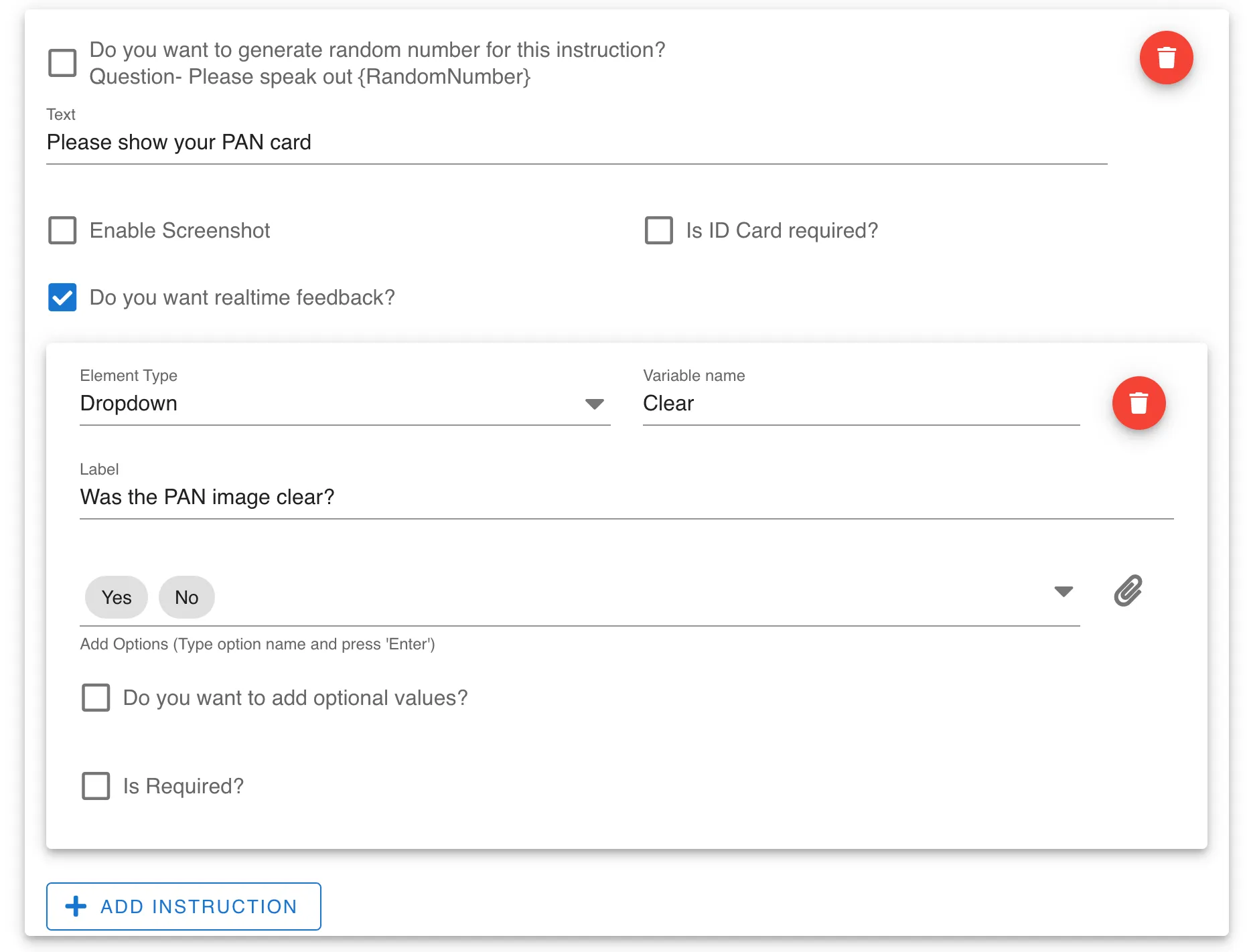Focus the Variable name field
The width and height of the screenshot is (1247, 952).
861,403
